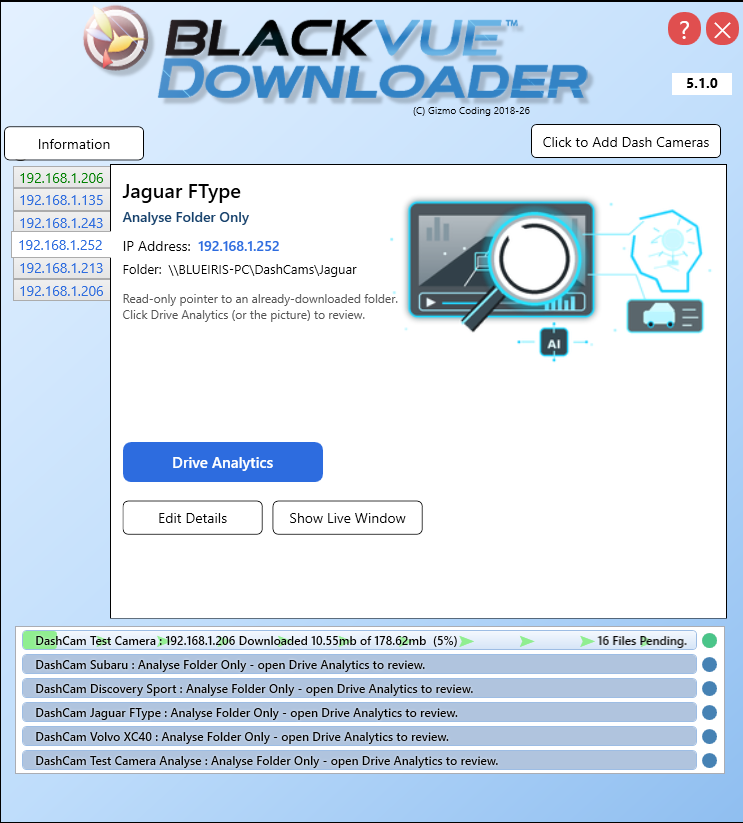Open Drive Analytics
This screenshot has width=743, height=823.
click(x=223, y=462)
